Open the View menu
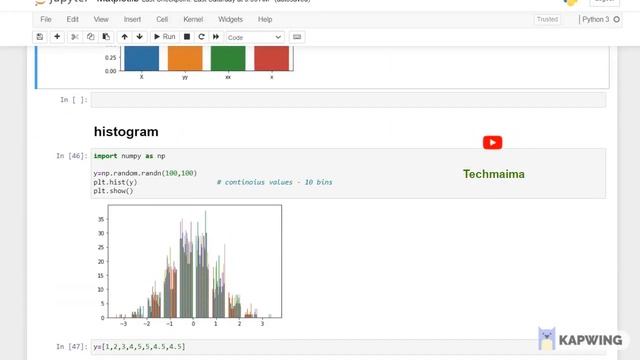Image resolution: width=640 pixels, height=360 pixels. pyautogui.click(x=101, y=19)
